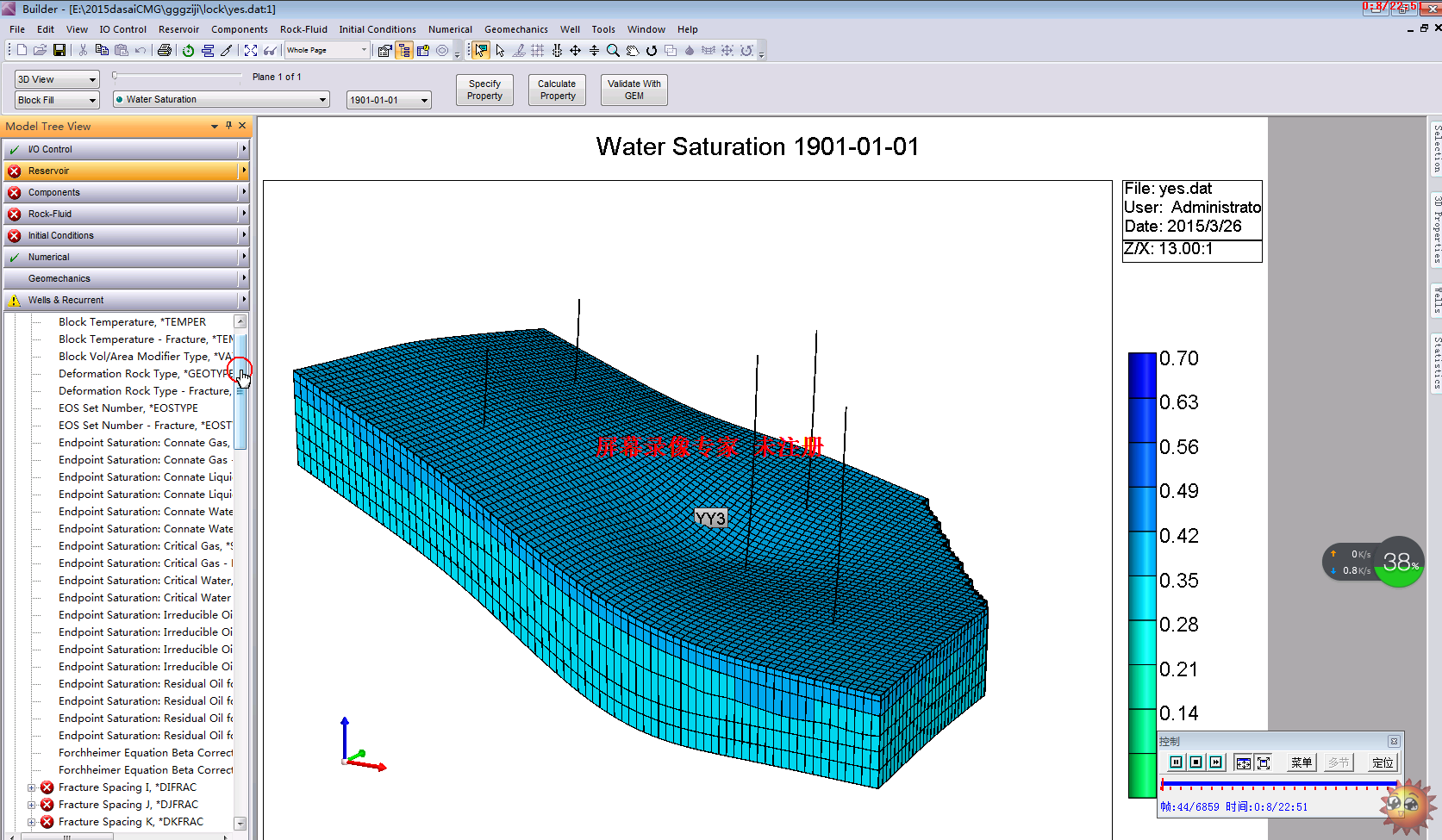Select the Pan four-arrow tool
Viewport: 1442px width, 840px height.
click(575, 50)
